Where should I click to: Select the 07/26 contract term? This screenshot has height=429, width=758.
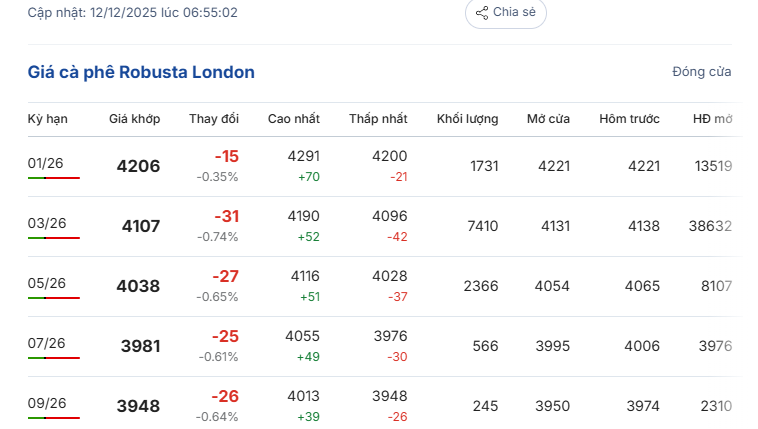click(46, 343)
